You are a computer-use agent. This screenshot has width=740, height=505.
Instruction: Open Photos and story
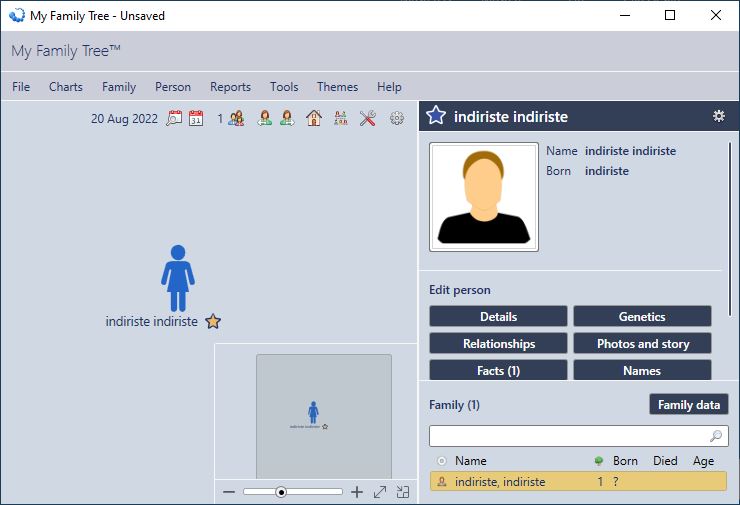642,343
